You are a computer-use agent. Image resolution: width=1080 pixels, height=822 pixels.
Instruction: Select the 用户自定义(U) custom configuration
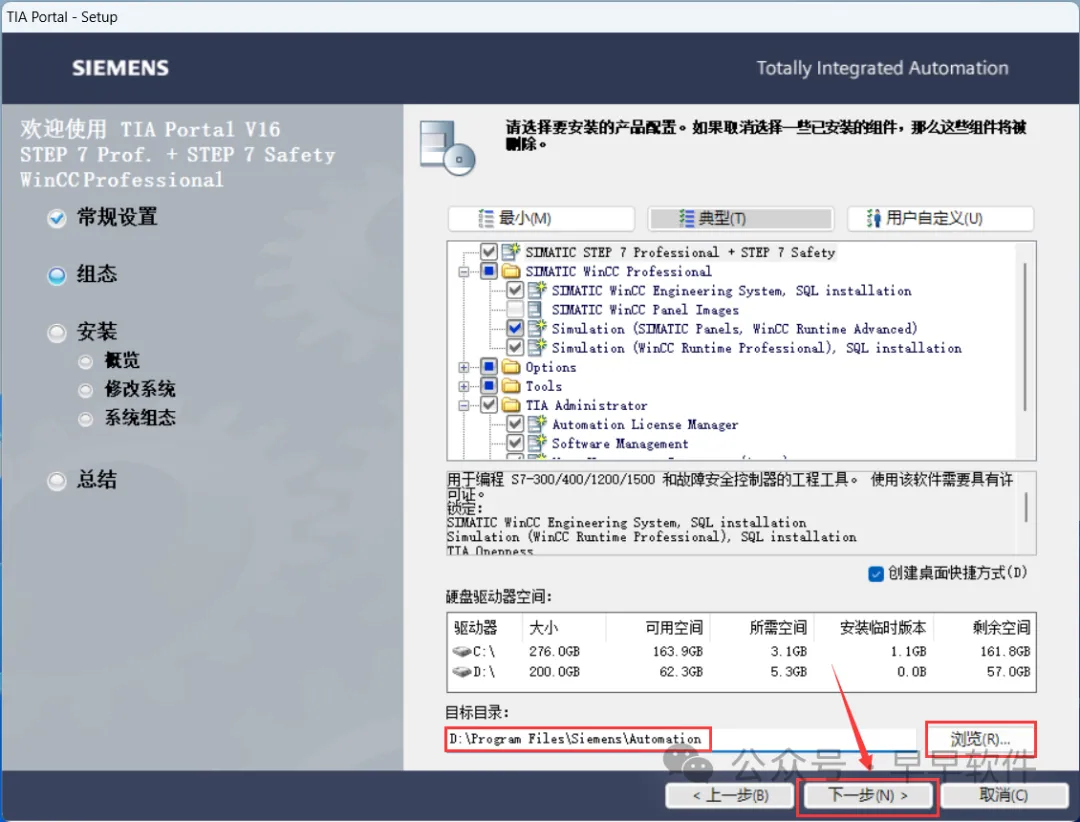(x=941, y=218)
